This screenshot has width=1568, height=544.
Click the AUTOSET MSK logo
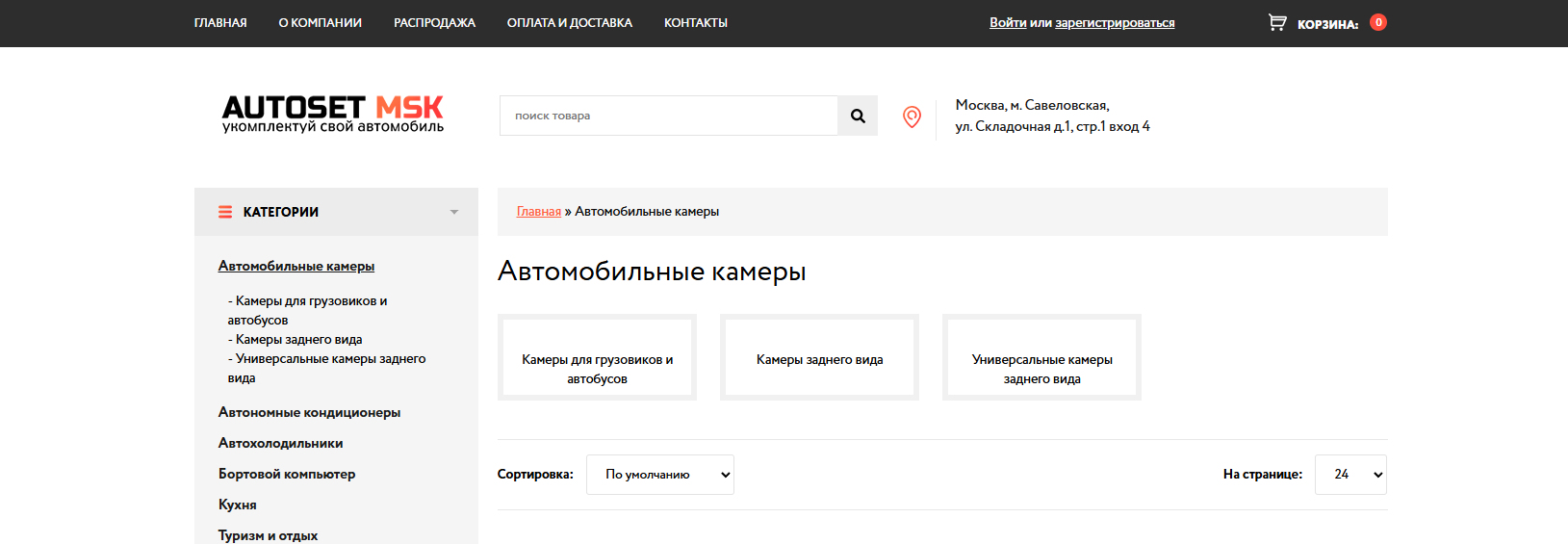coord(333,114)
